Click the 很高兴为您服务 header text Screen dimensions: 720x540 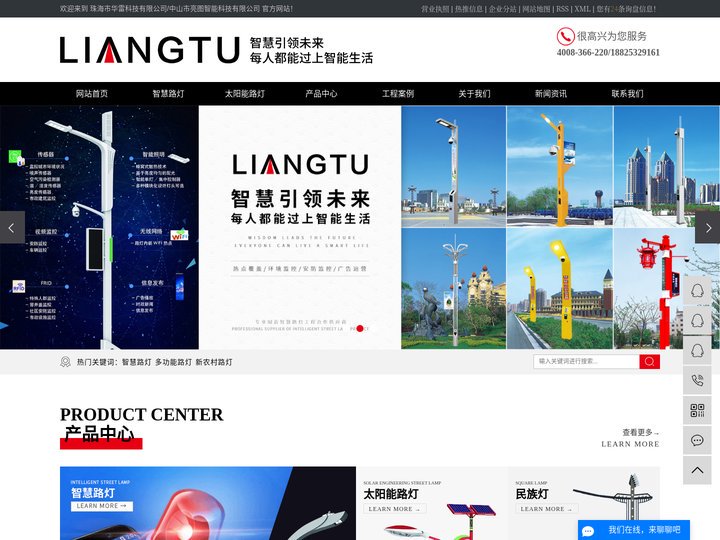612,36
